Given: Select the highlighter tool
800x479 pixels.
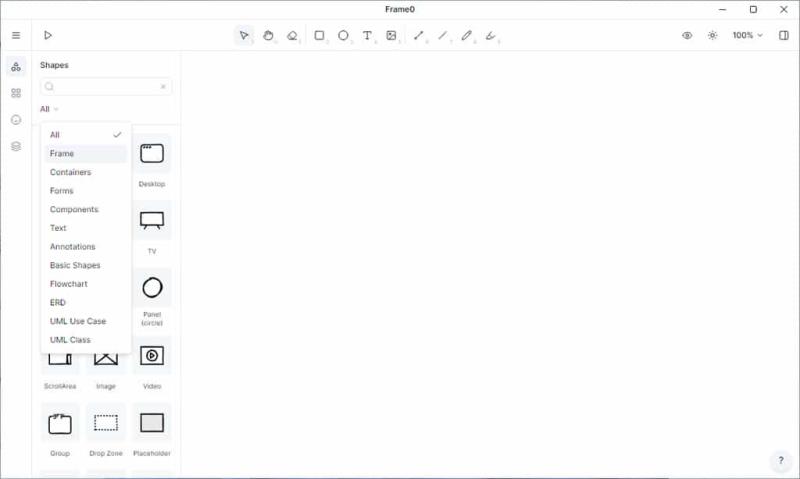Looking at the screenshot, I should (x=491, y=35).
